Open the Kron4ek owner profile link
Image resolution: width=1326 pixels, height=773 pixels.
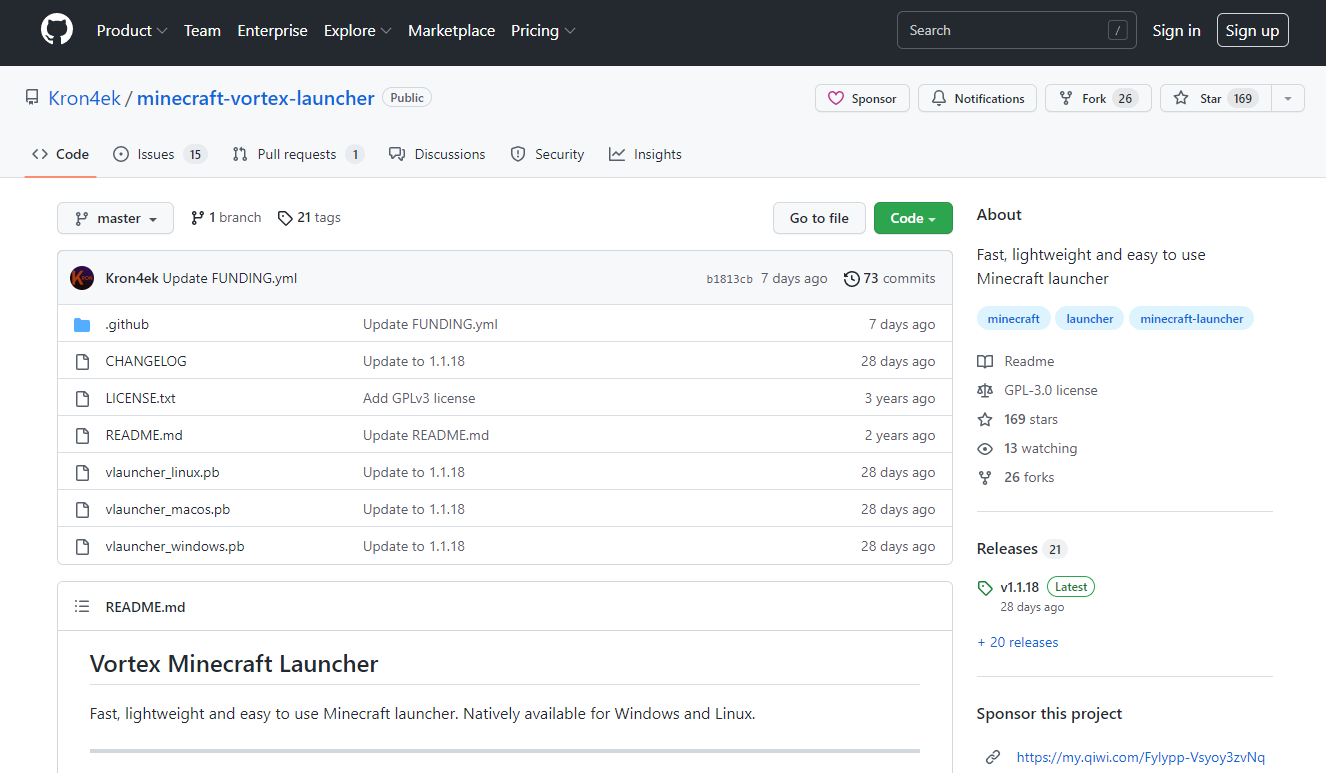click(x=85, y=98)
